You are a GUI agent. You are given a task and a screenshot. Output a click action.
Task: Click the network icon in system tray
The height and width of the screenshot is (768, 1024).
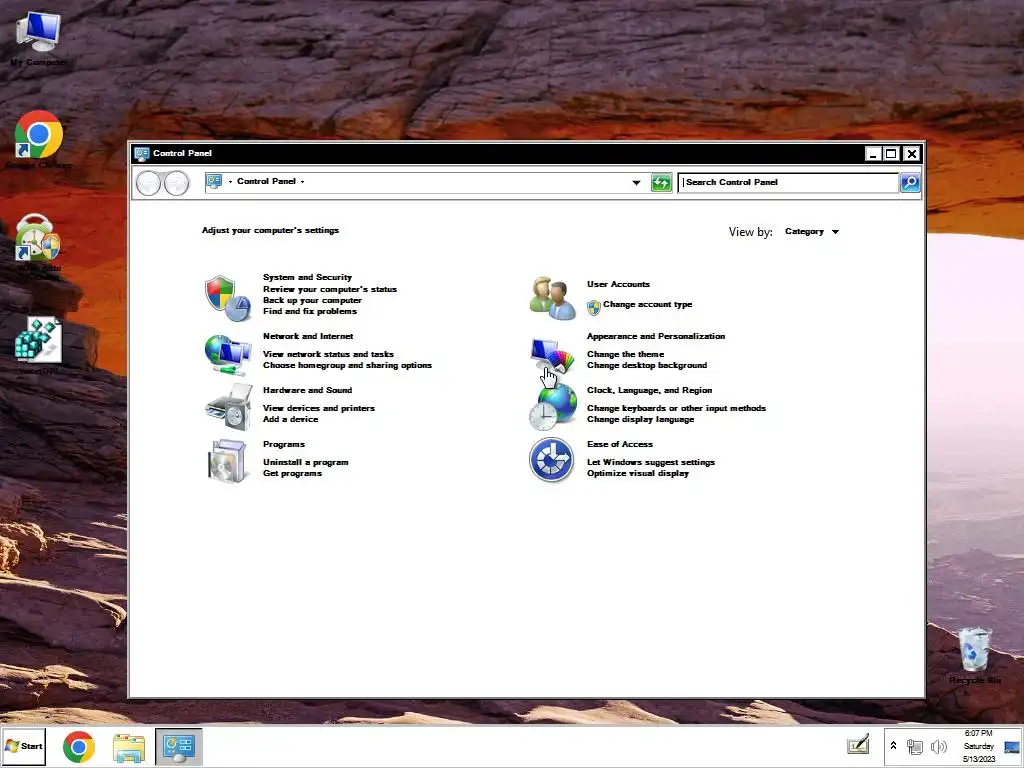pyautogui.click(x=915, y=746)
